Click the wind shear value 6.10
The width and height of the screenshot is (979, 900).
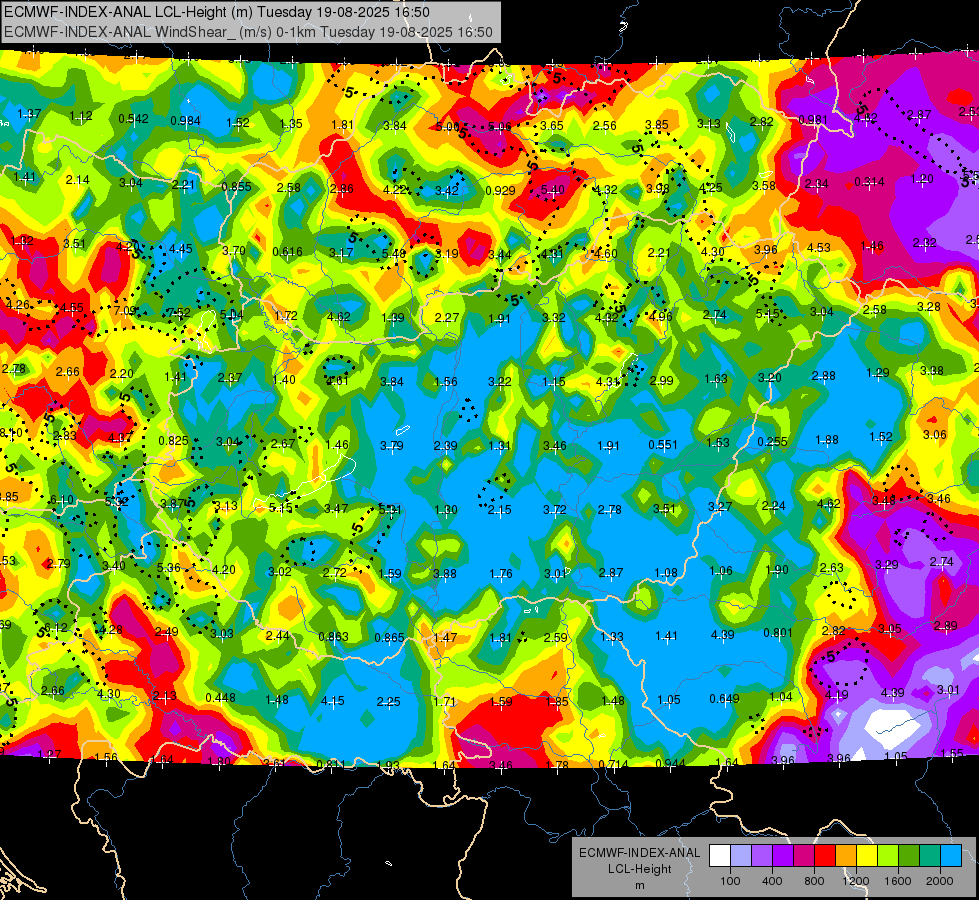point(61,499)
